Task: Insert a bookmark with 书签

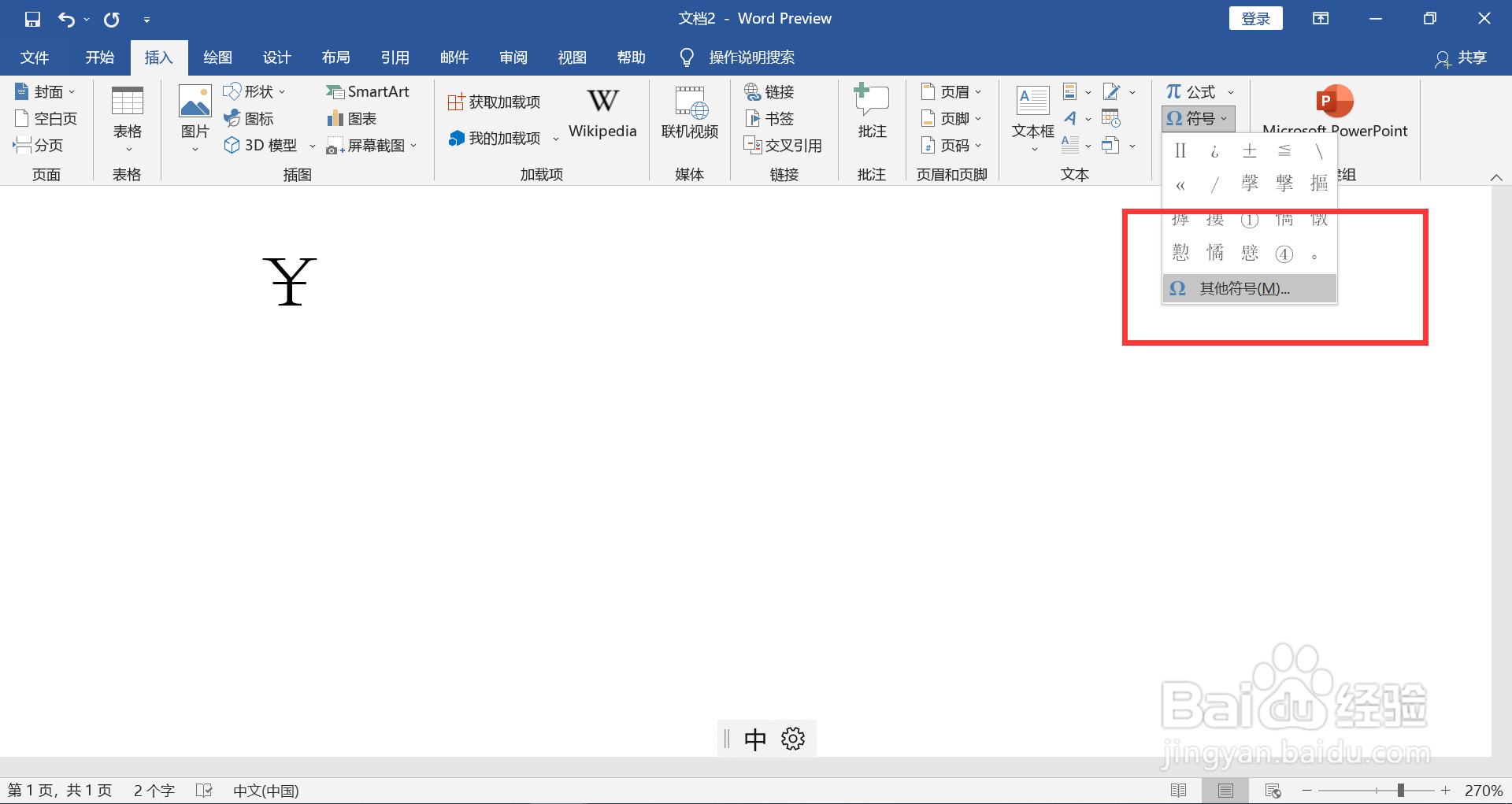Action: (769, 119)
